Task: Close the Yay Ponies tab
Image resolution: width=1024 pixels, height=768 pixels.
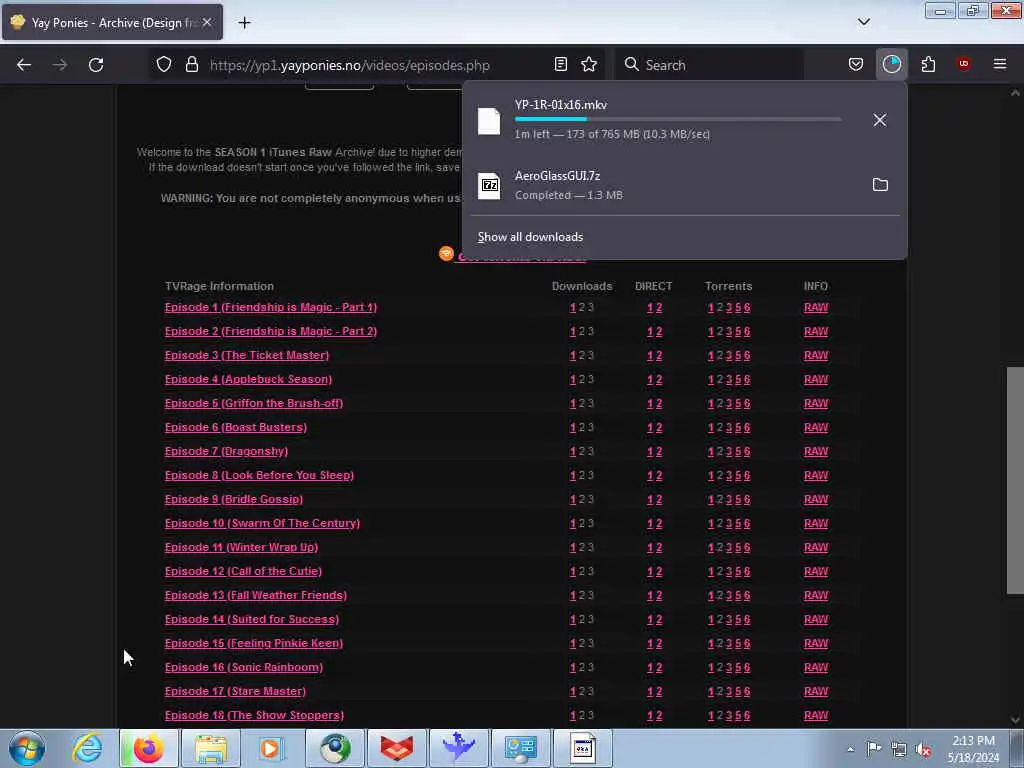Action: [207, 22]
